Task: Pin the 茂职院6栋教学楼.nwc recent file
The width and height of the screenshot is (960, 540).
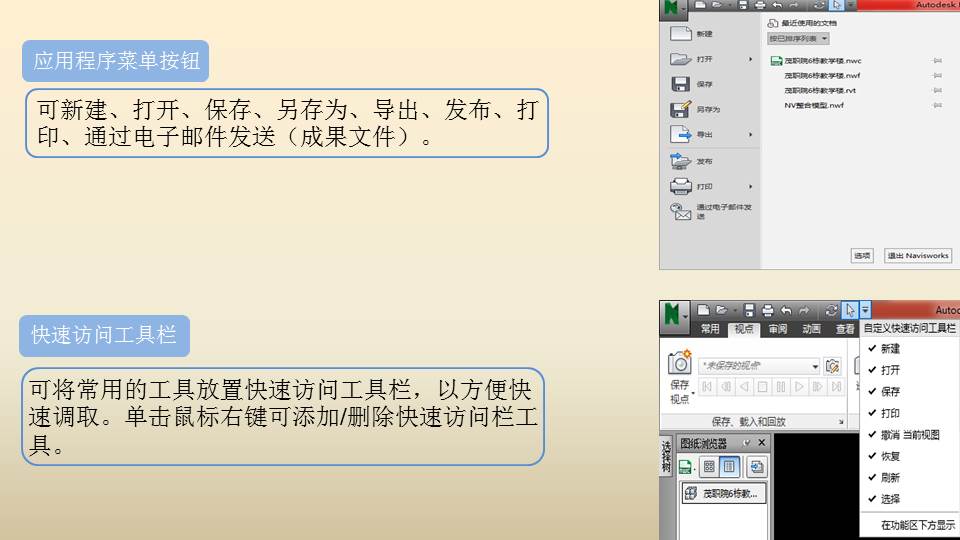Action: [937, 61]
